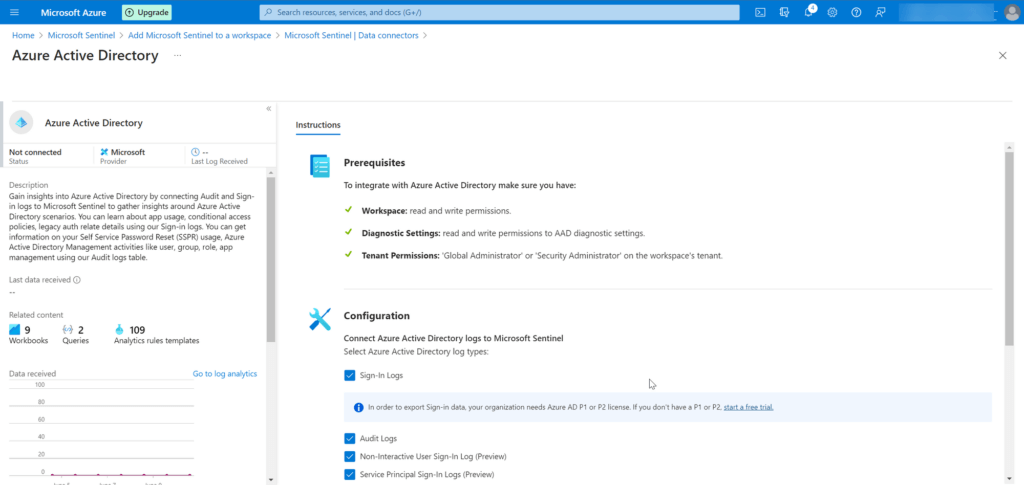Click the Not connected status text

(x=35, y=152)
